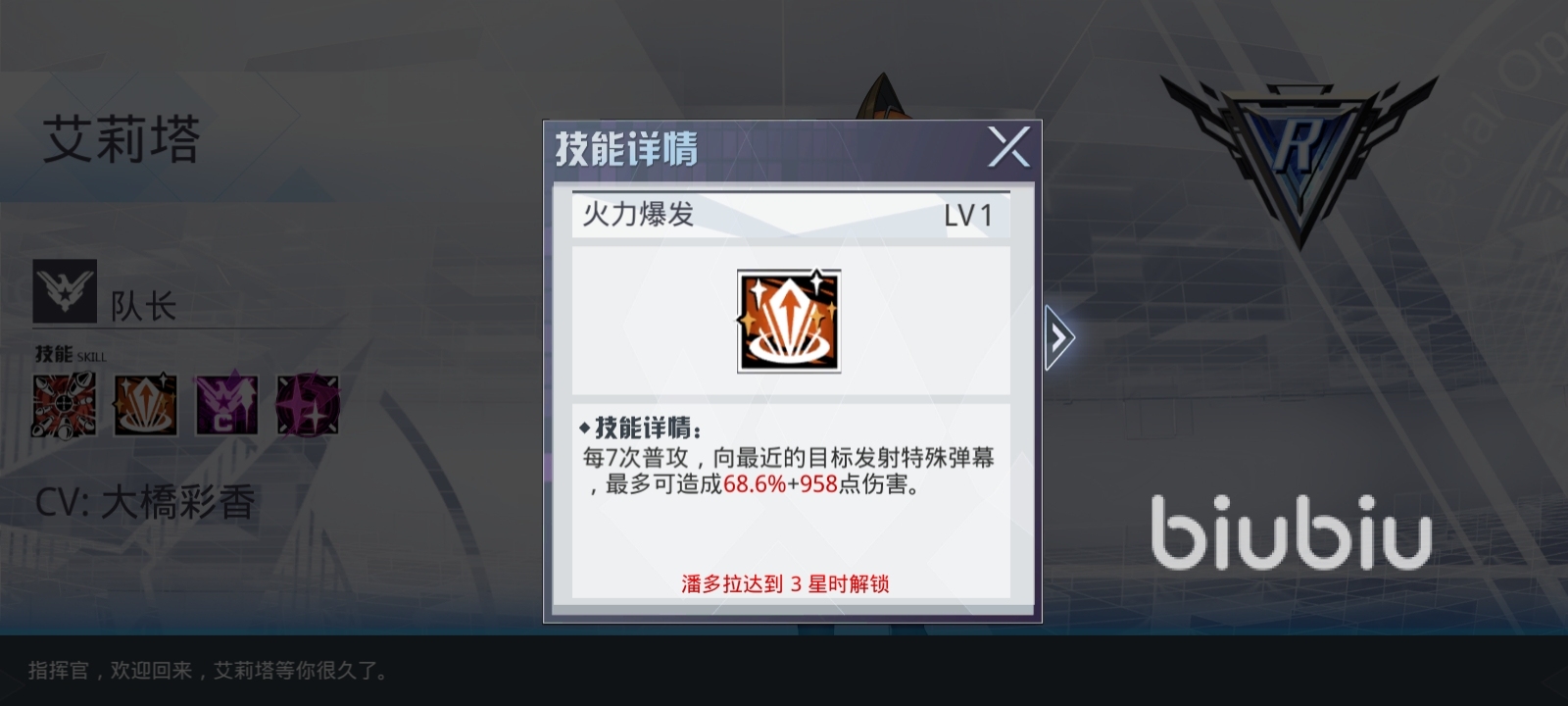Open the purple sparkle star skill icon
Screen dimensions: 1568x706
click(x=308, y=405)
